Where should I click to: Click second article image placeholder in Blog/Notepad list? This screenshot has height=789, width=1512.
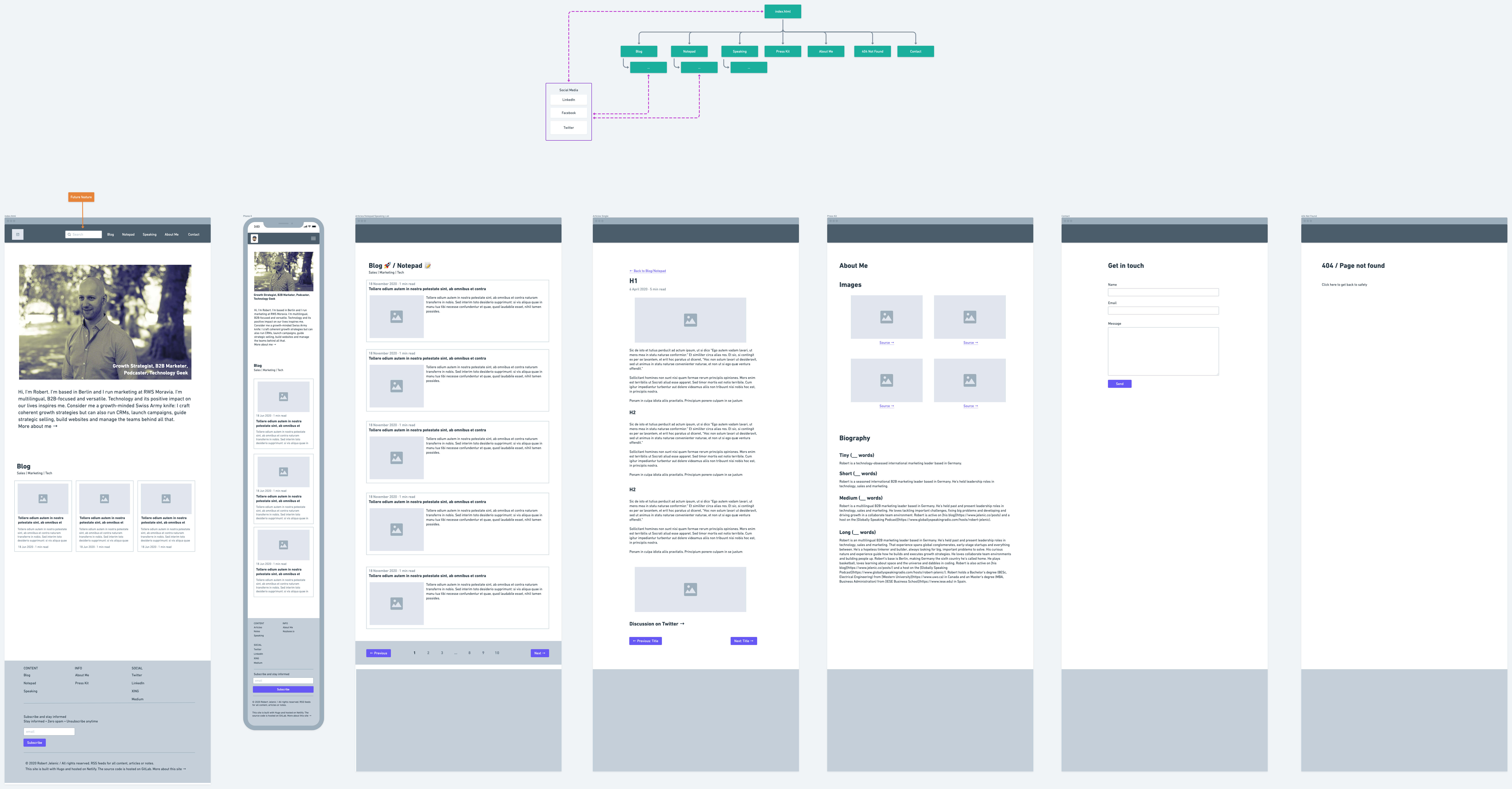[x=397, y=386]
